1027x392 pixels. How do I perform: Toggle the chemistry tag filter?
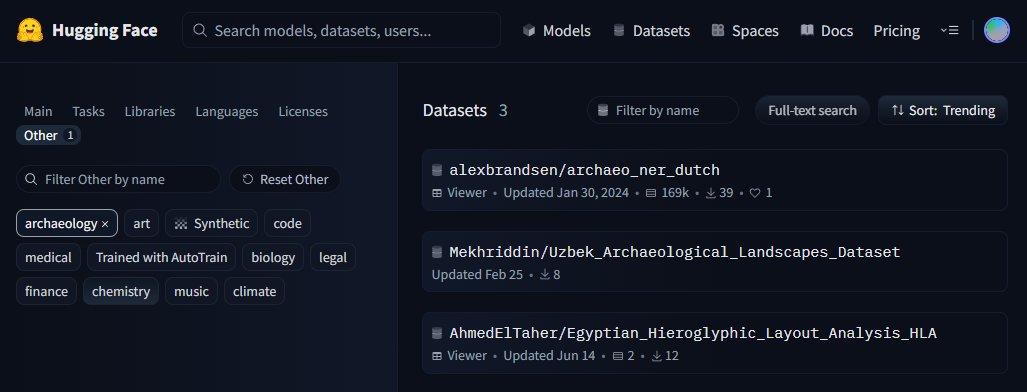(x=121, y=291)
